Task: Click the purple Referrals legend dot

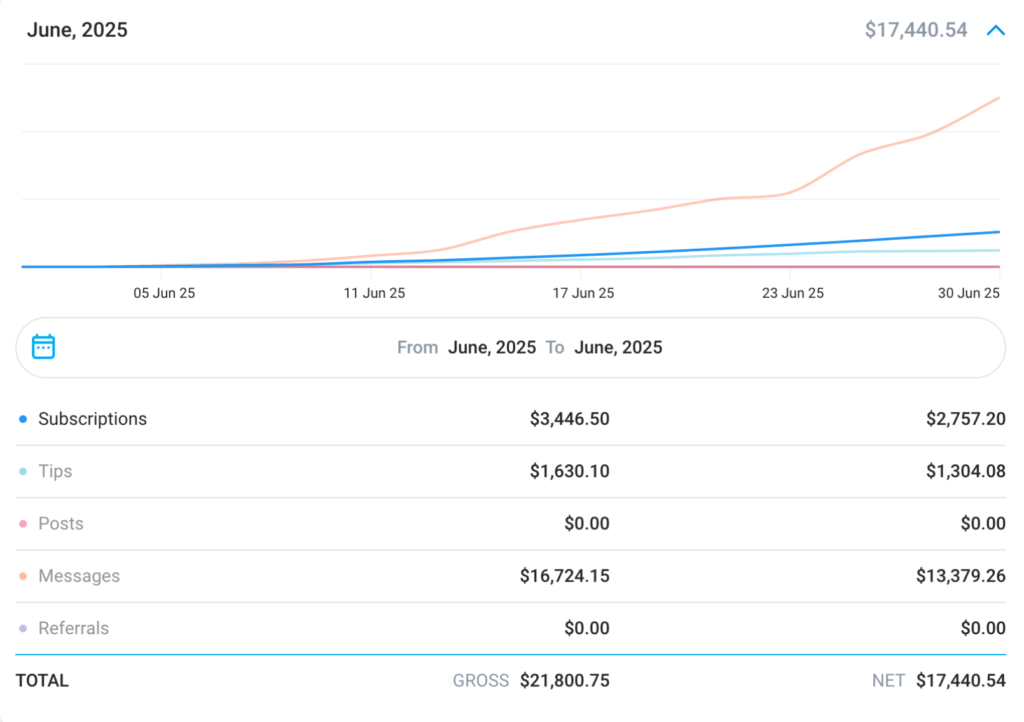Action: [23, 629]
